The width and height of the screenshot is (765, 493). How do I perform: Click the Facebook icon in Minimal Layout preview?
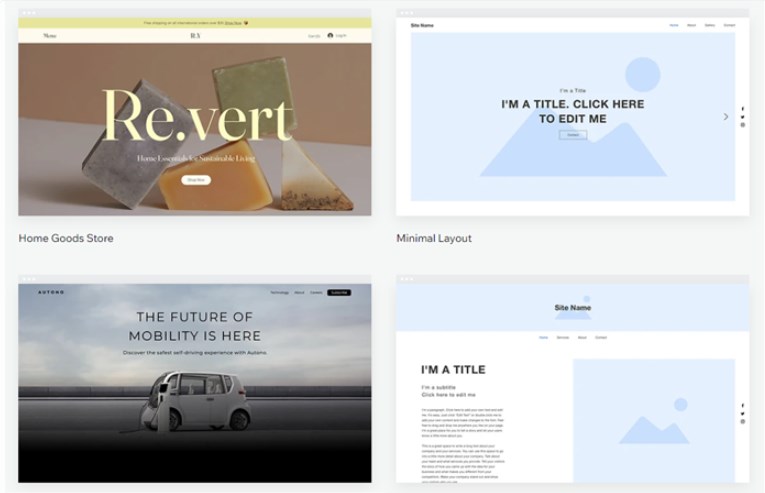743,109
